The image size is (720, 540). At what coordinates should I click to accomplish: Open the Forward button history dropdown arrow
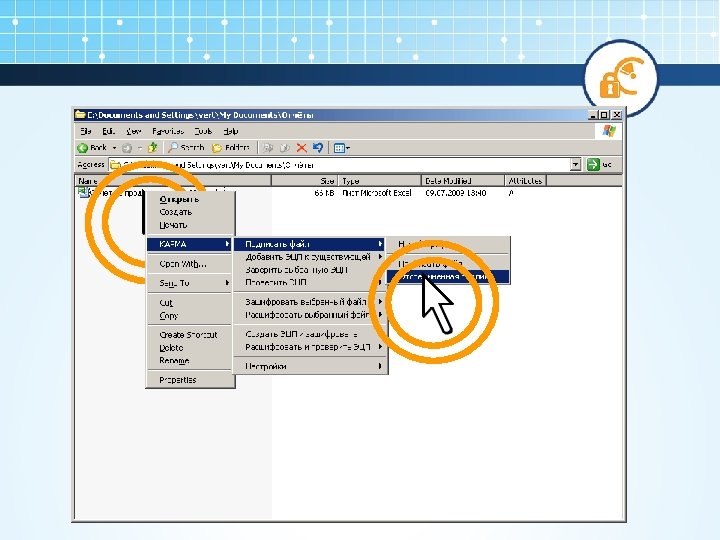140,148
